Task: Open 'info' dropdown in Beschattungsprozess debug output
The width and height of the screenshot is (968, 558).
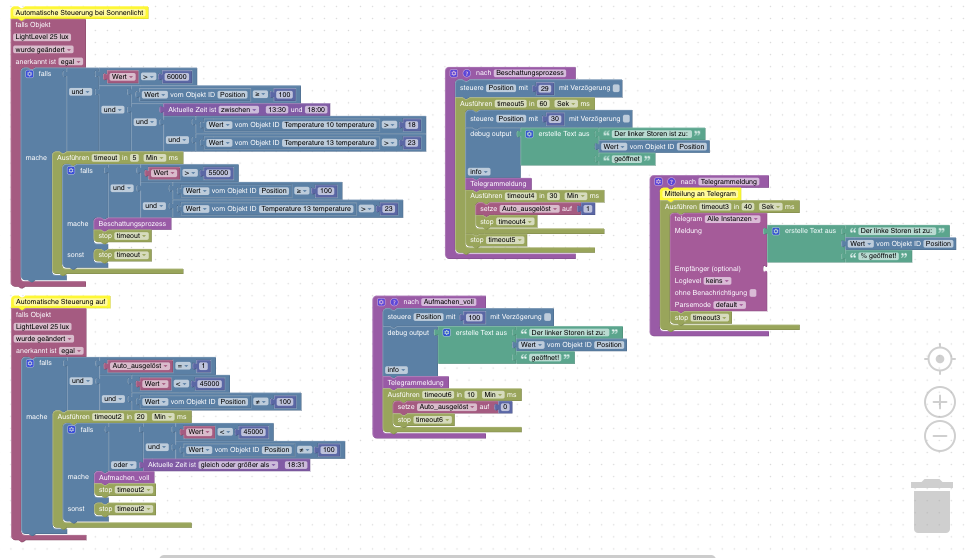Action: coord(478,172)
